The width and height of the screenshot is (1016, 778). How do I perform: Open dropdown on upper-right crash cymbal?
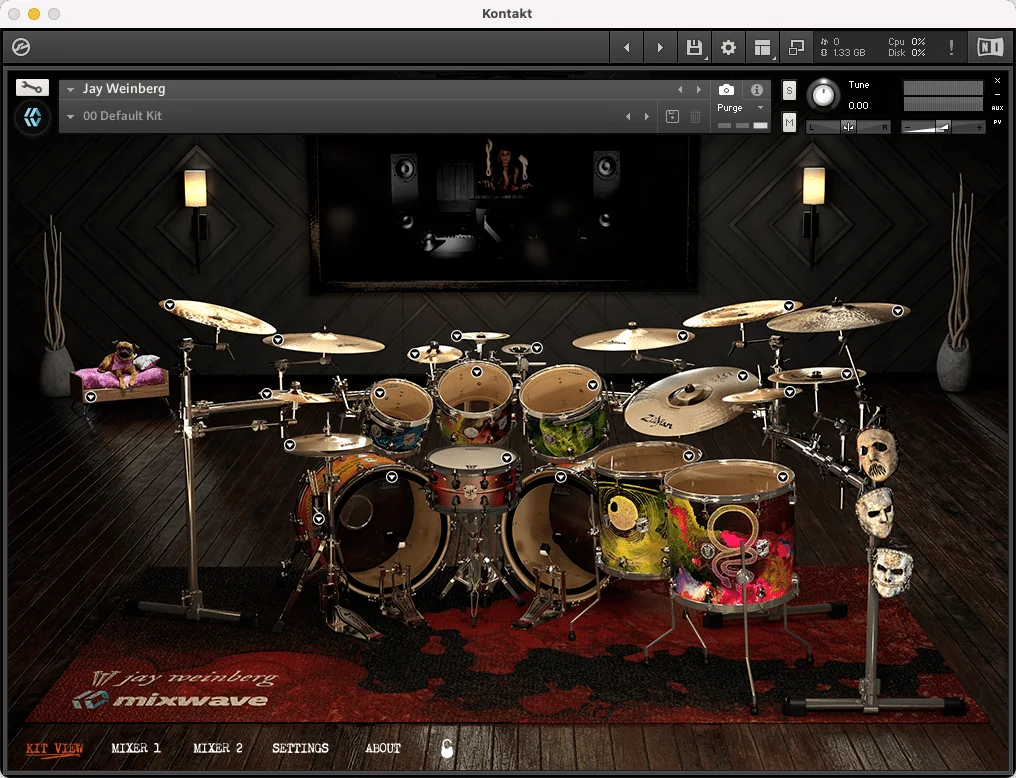(x=789, y=305)
